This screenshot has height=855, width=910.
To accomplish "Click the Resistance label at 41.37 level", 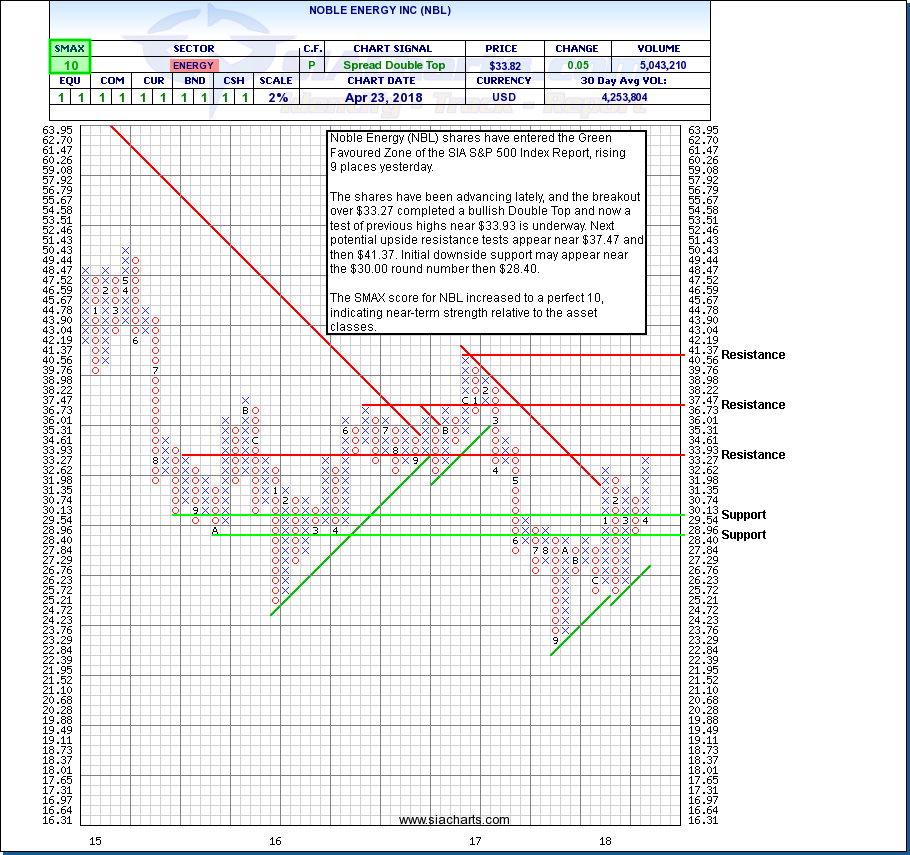I will pyautogui.click(x=753, y=355).
